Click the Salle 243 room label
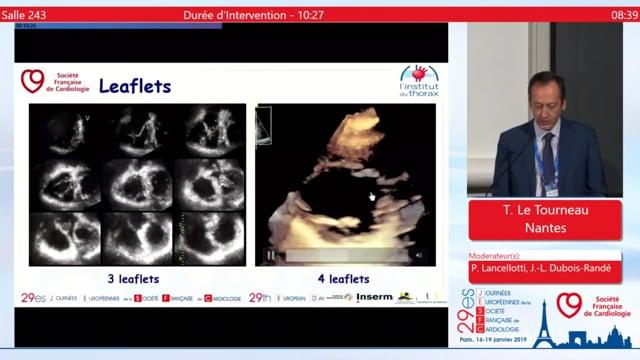 click(x=23, y=16)
